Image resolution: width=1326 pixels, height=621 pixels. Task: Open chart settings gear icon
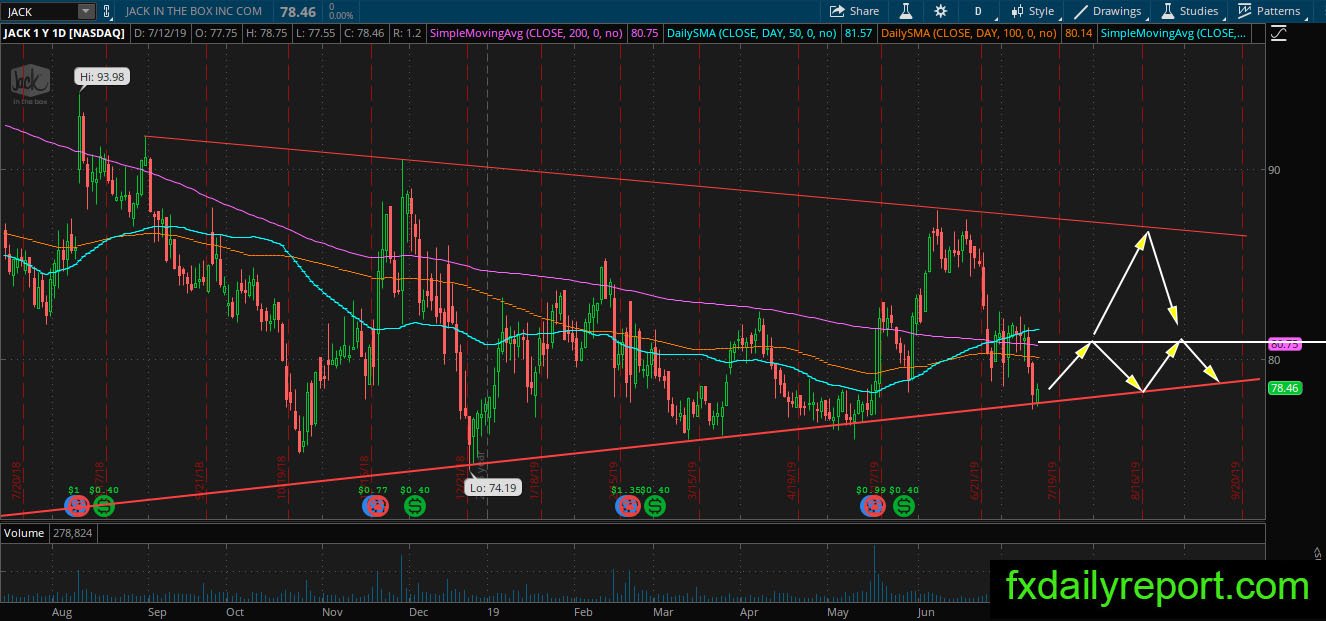coord(941,11)
